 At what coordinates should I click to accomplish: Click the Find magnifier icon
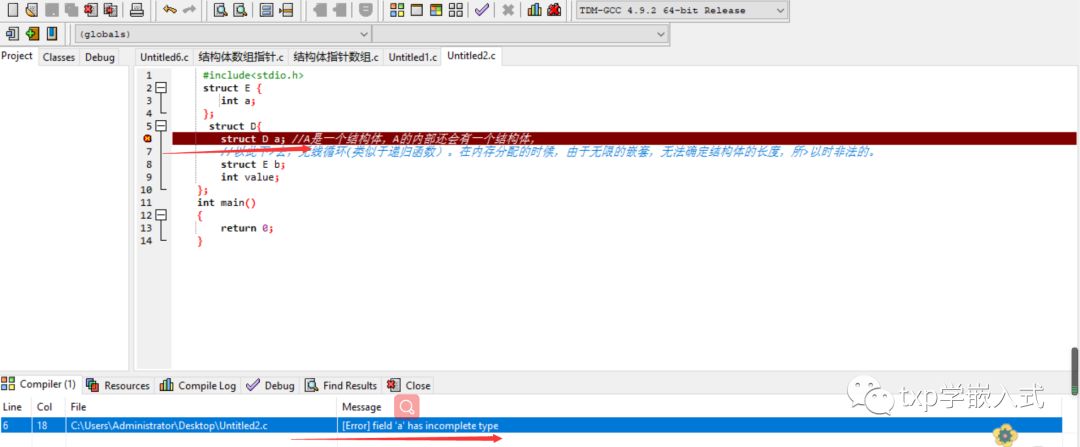[220, 10]
